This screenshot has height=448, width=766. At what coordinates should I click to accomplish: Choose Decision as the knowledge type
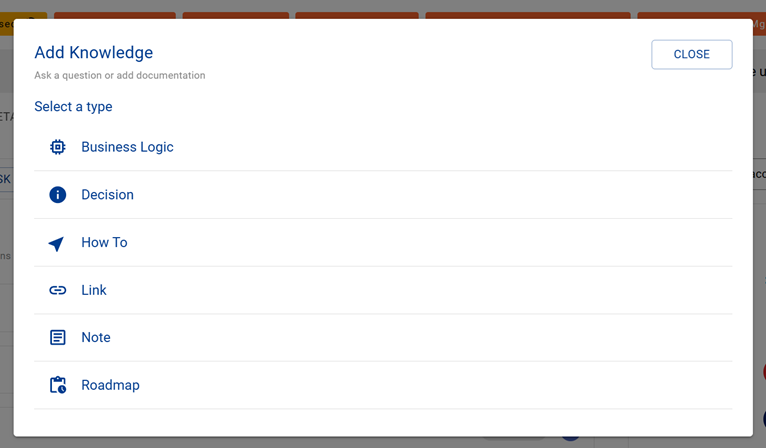[x=107, y=195]
